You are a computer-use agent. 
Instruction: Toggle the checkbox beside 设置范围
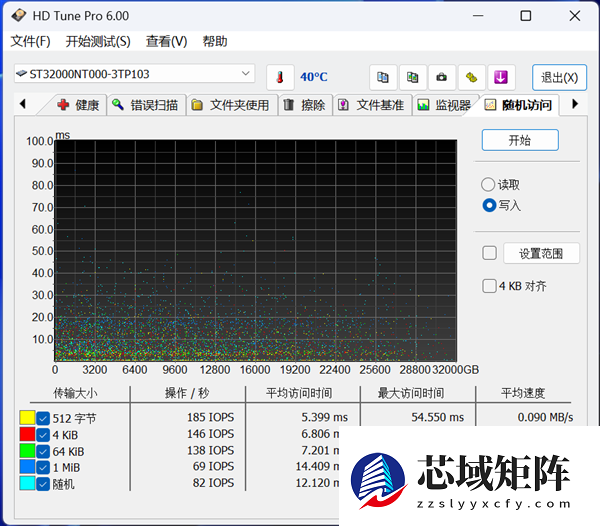(x=489, y=253)
